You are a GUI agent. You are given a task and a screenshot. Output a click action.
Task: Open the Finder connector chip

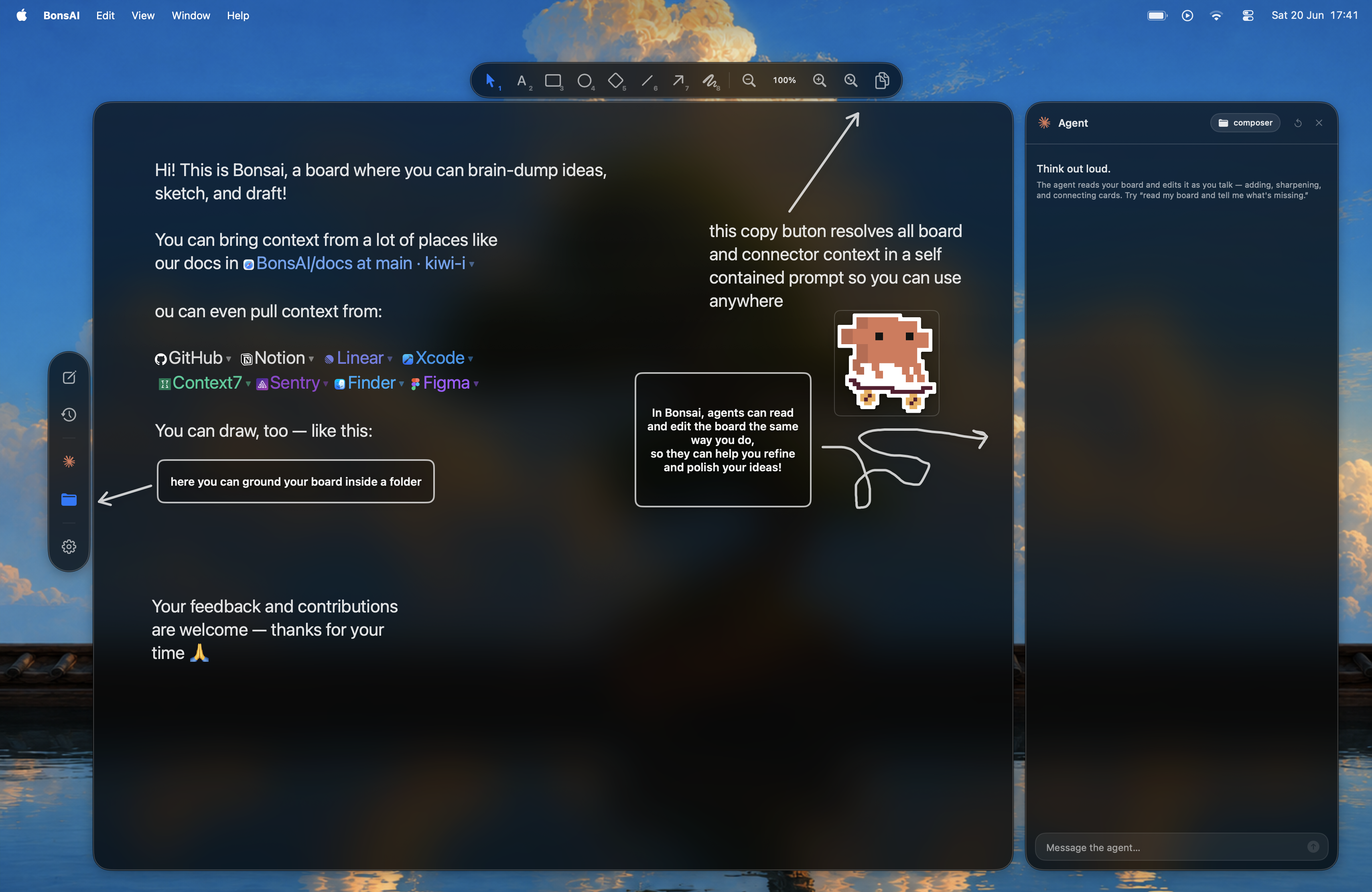pos(365,383)
